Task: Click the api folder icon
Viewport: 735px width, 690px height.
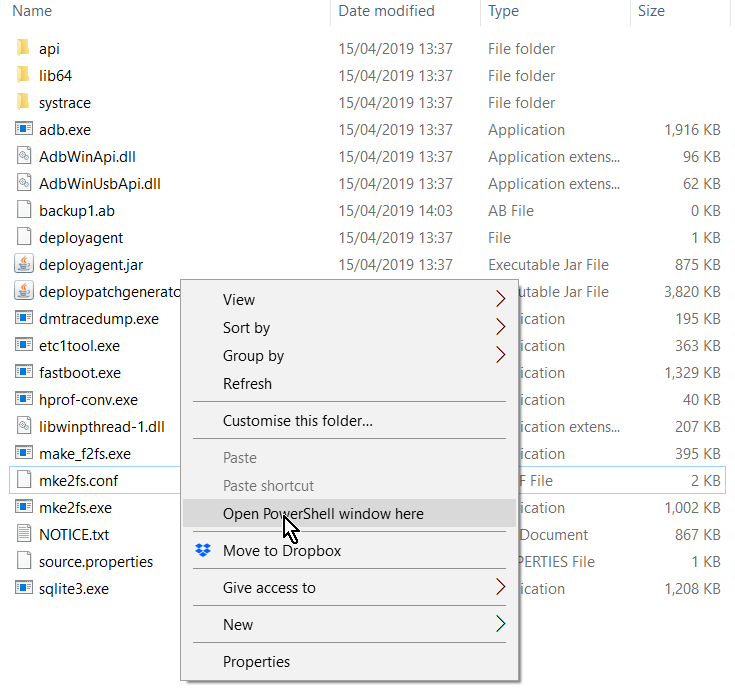Action: [24, 48]
